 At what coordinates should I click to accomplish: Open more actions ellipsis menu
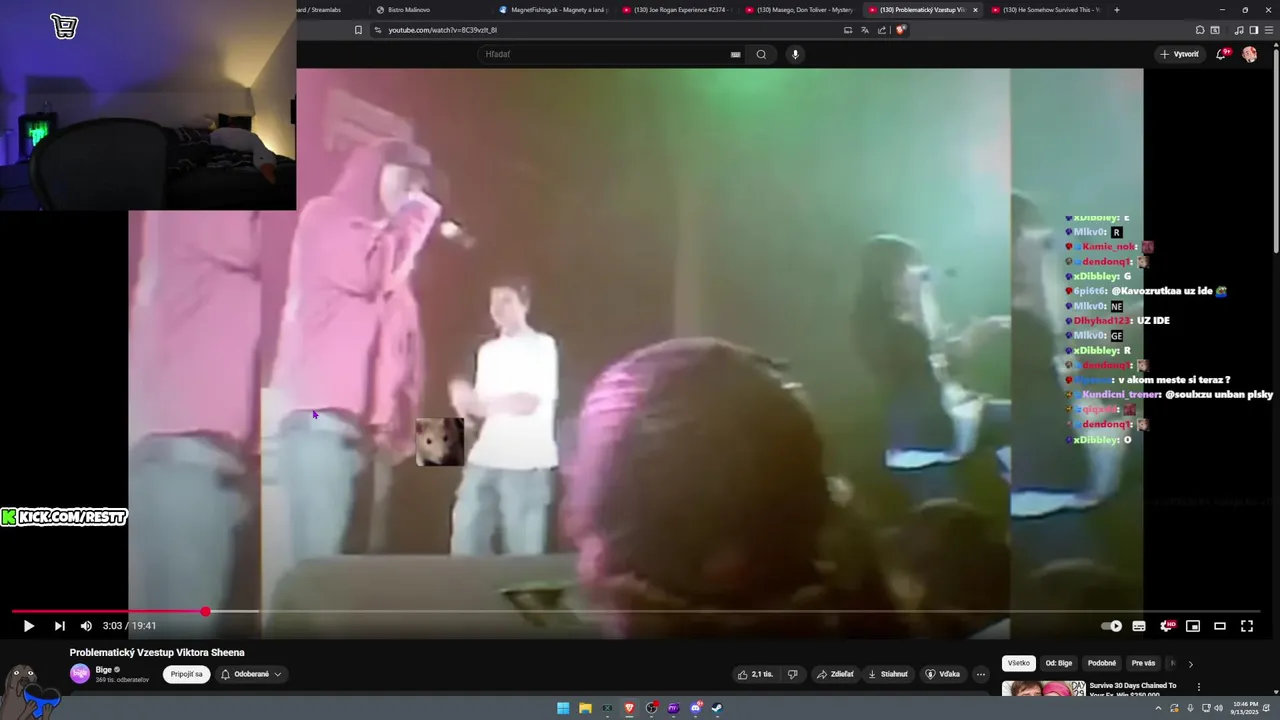point(981,674)
